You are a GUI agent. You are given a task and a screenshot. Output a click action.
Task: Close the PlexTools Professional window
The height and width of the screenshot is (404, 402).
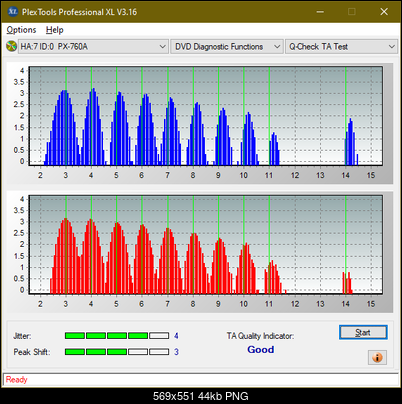tap(384, 12)
